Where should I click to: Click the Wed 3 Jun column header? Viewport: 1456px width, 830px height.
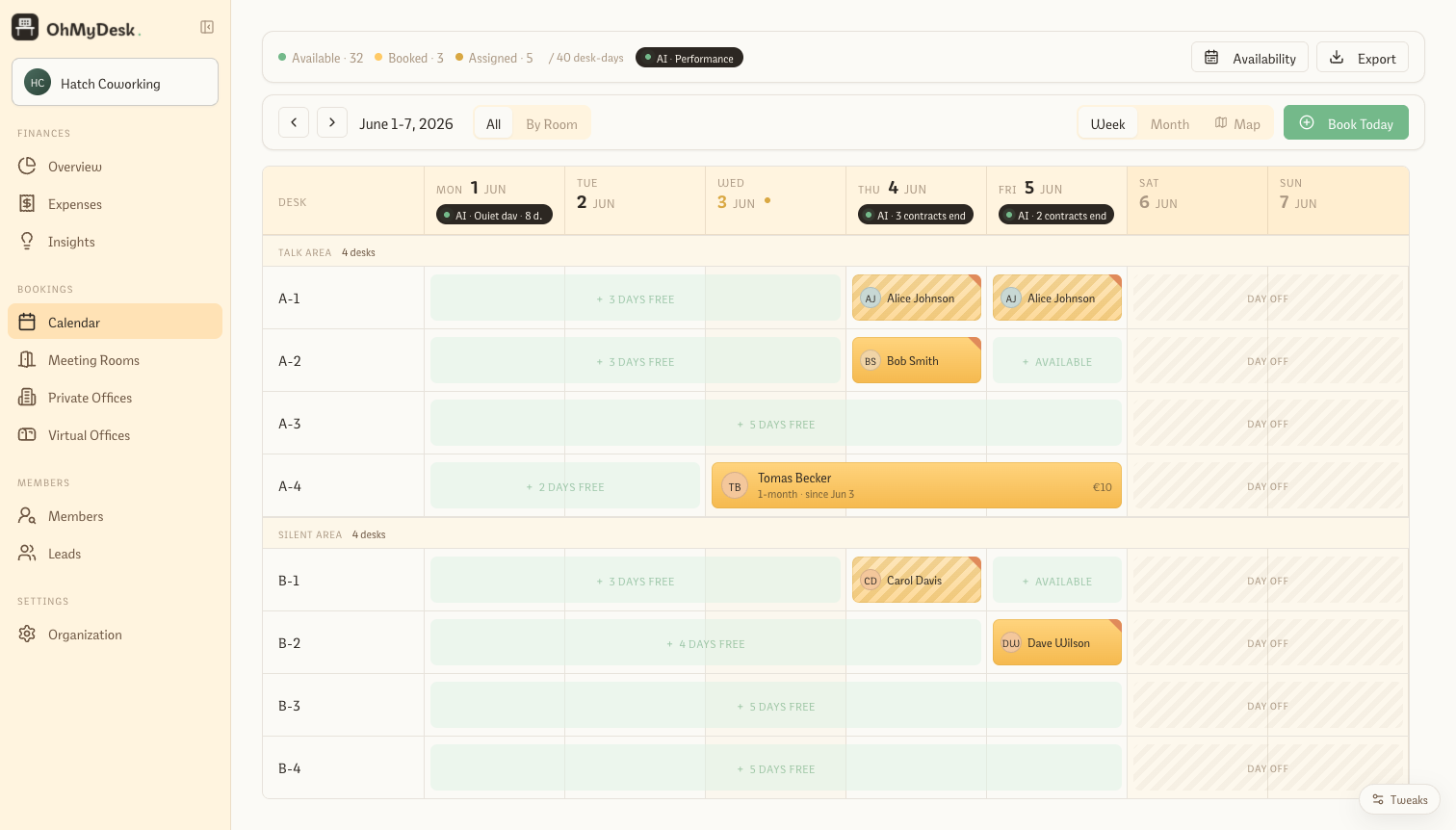click(775, 200)
